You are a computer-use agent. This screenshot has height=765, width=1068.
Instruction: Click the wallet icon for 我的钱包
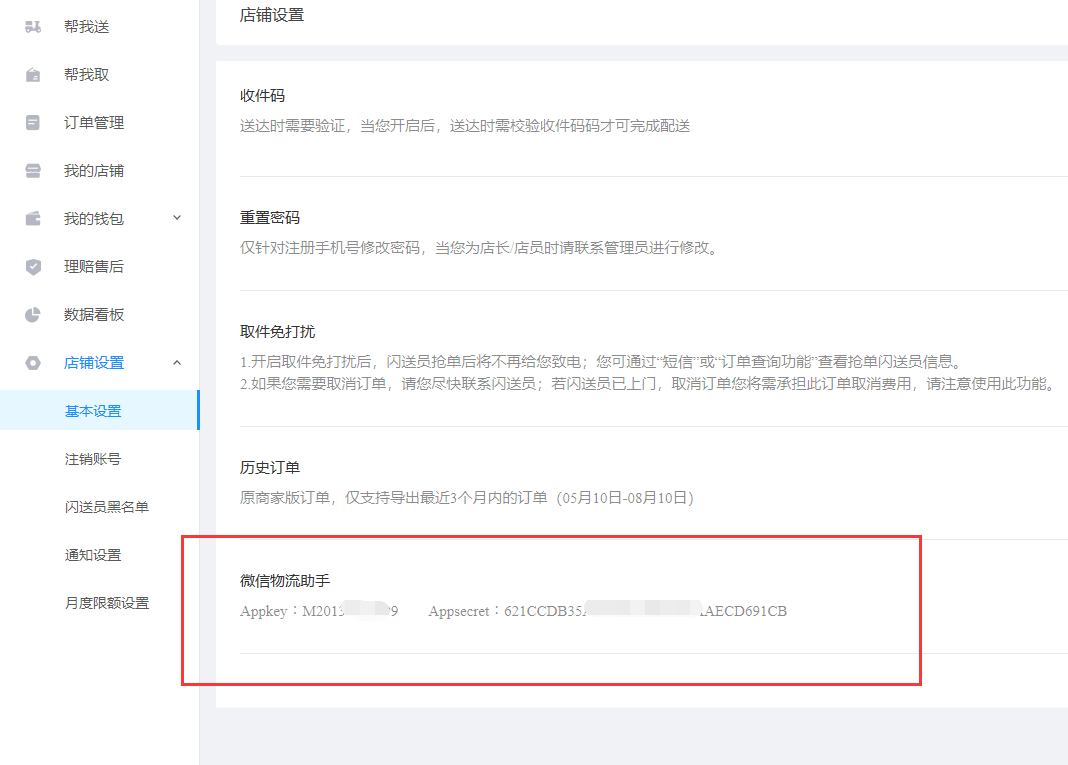click(33, 219)
